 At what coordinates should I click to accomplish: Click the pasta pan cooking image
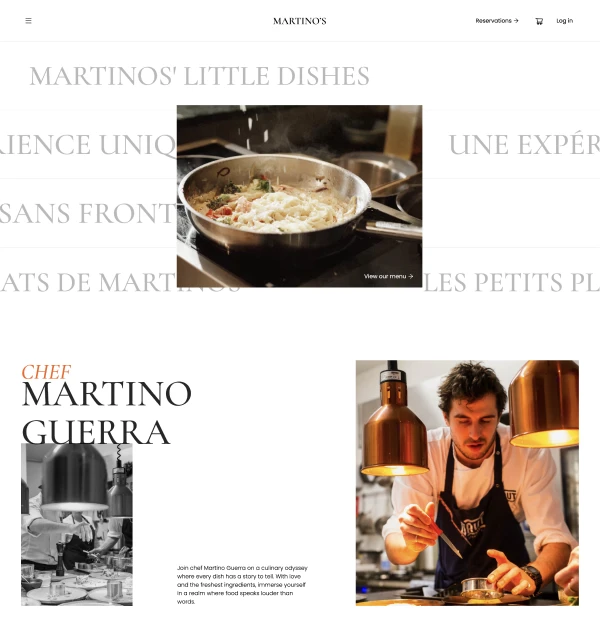(299, 196)
